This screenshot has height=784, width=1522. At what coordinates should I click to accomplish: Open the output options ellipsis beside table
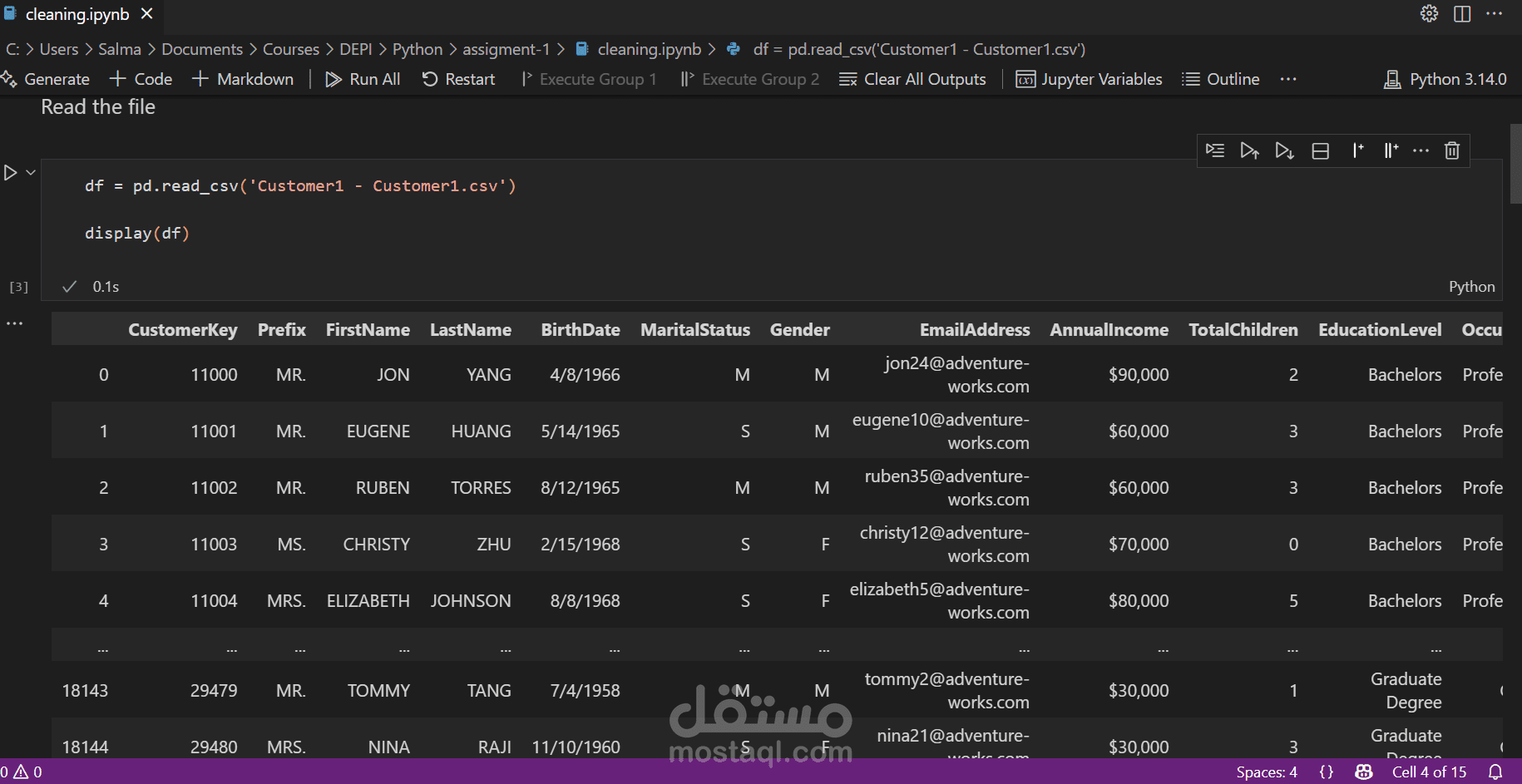pyautogui.click(x=15, y=323)
